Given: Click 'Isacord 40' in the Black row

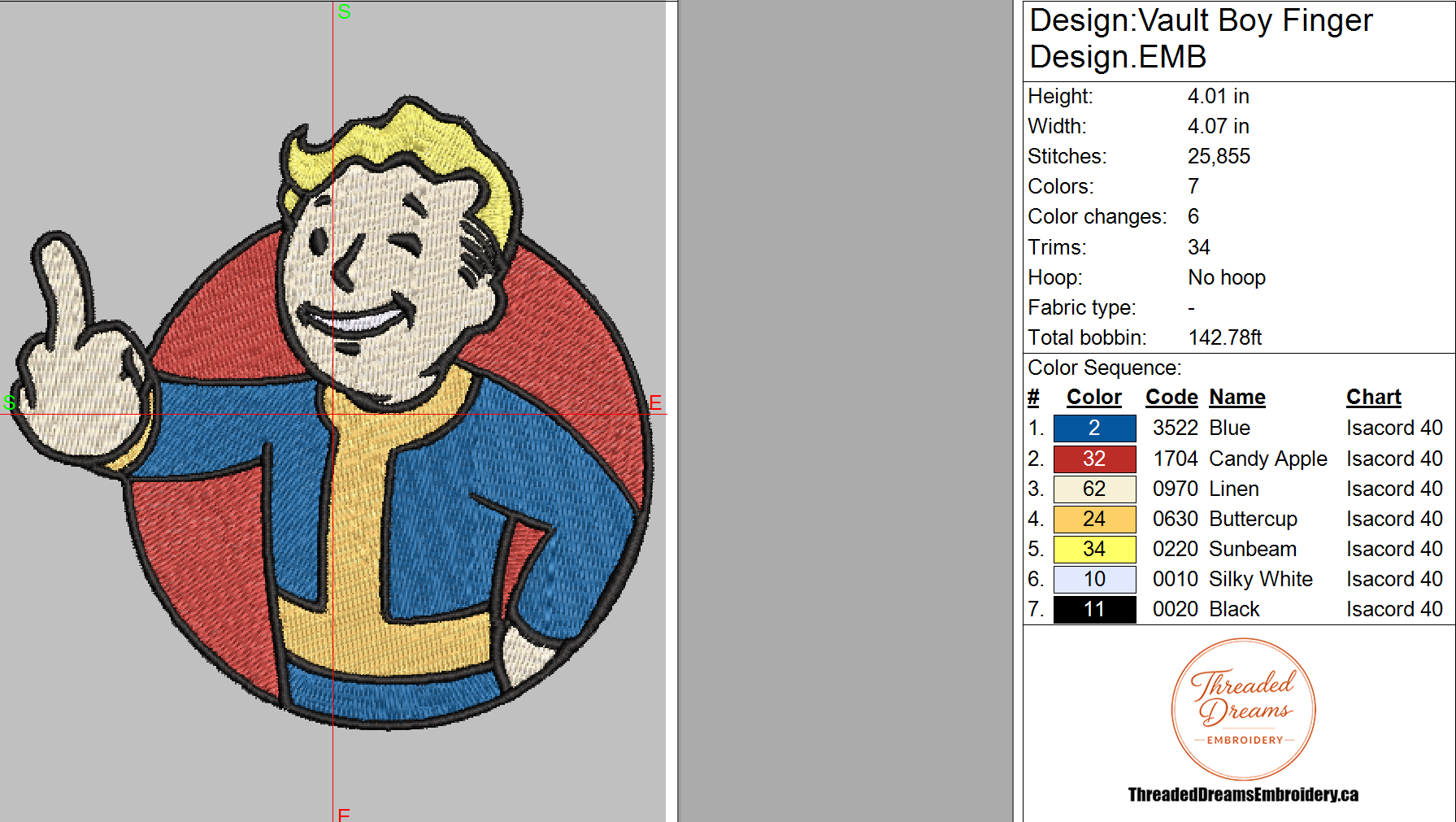Looking at the screenshot, I should click(x=1394, y=609).
